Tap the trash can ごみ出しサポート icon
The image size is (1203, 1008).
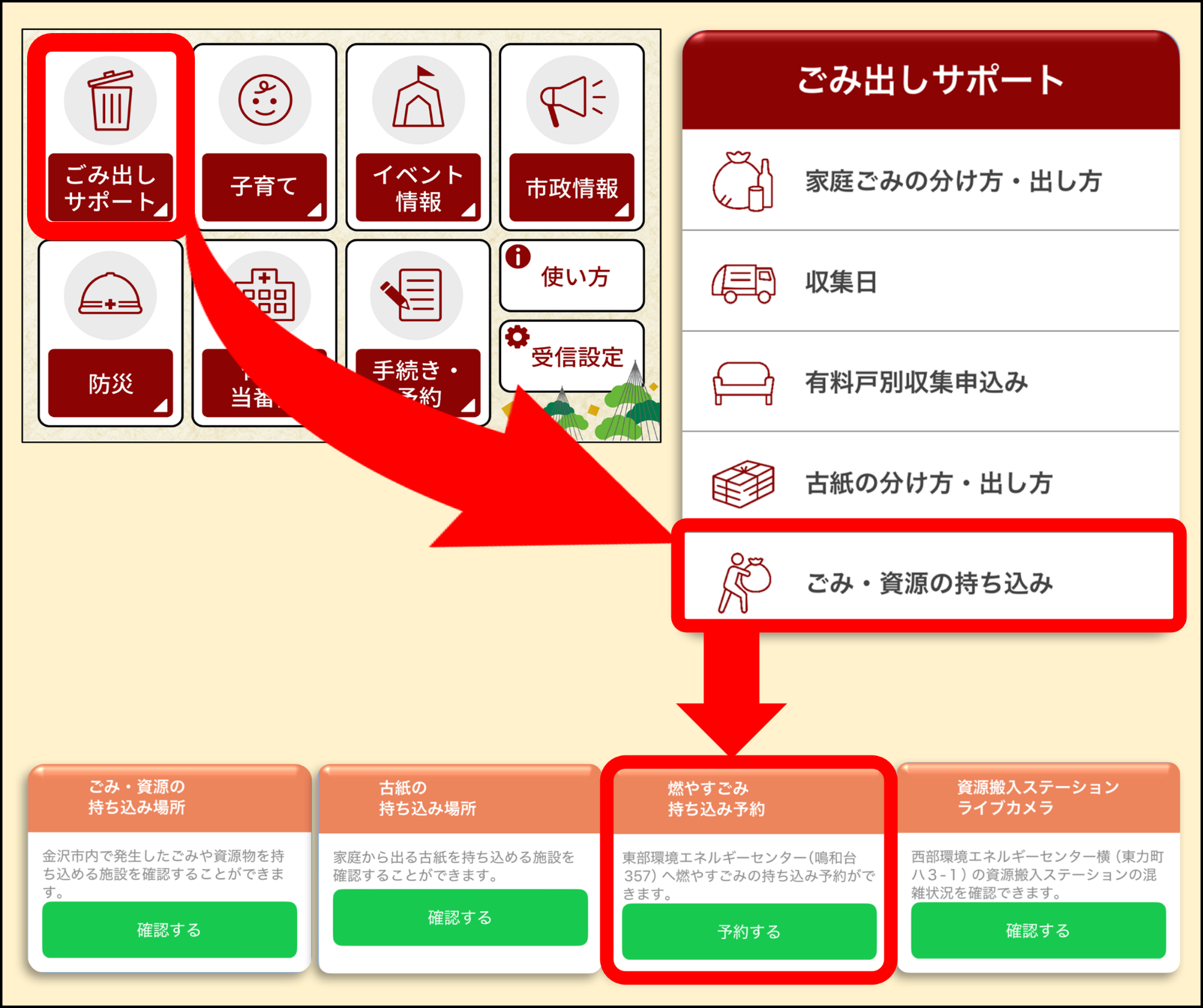(x=111, y=100)
